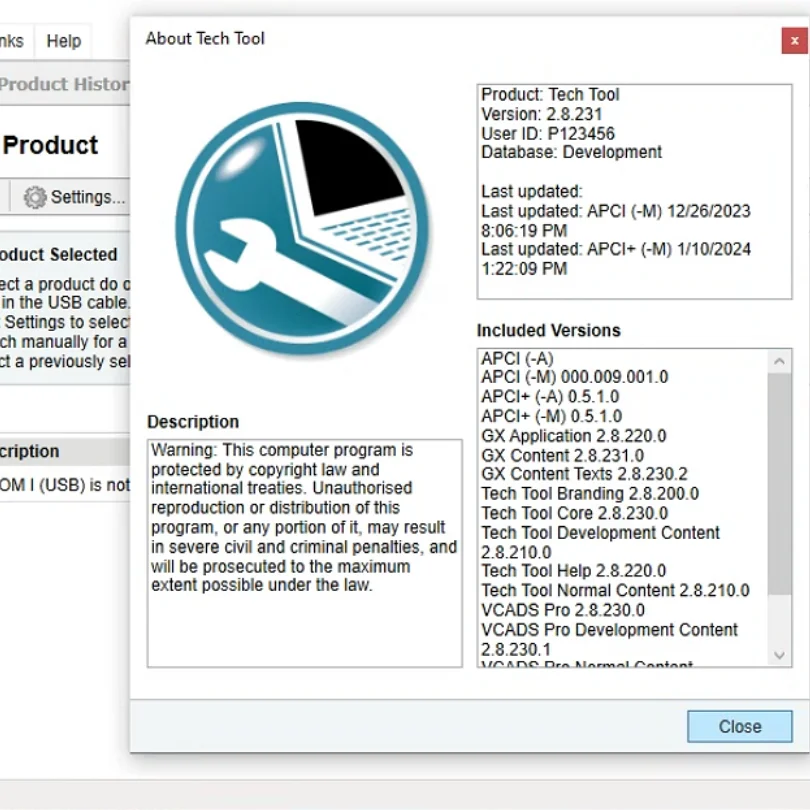810x810 pixels.
Task: Select 'Tech Tool Branding 2.8.200.0' entry
Action: point(590,493)
